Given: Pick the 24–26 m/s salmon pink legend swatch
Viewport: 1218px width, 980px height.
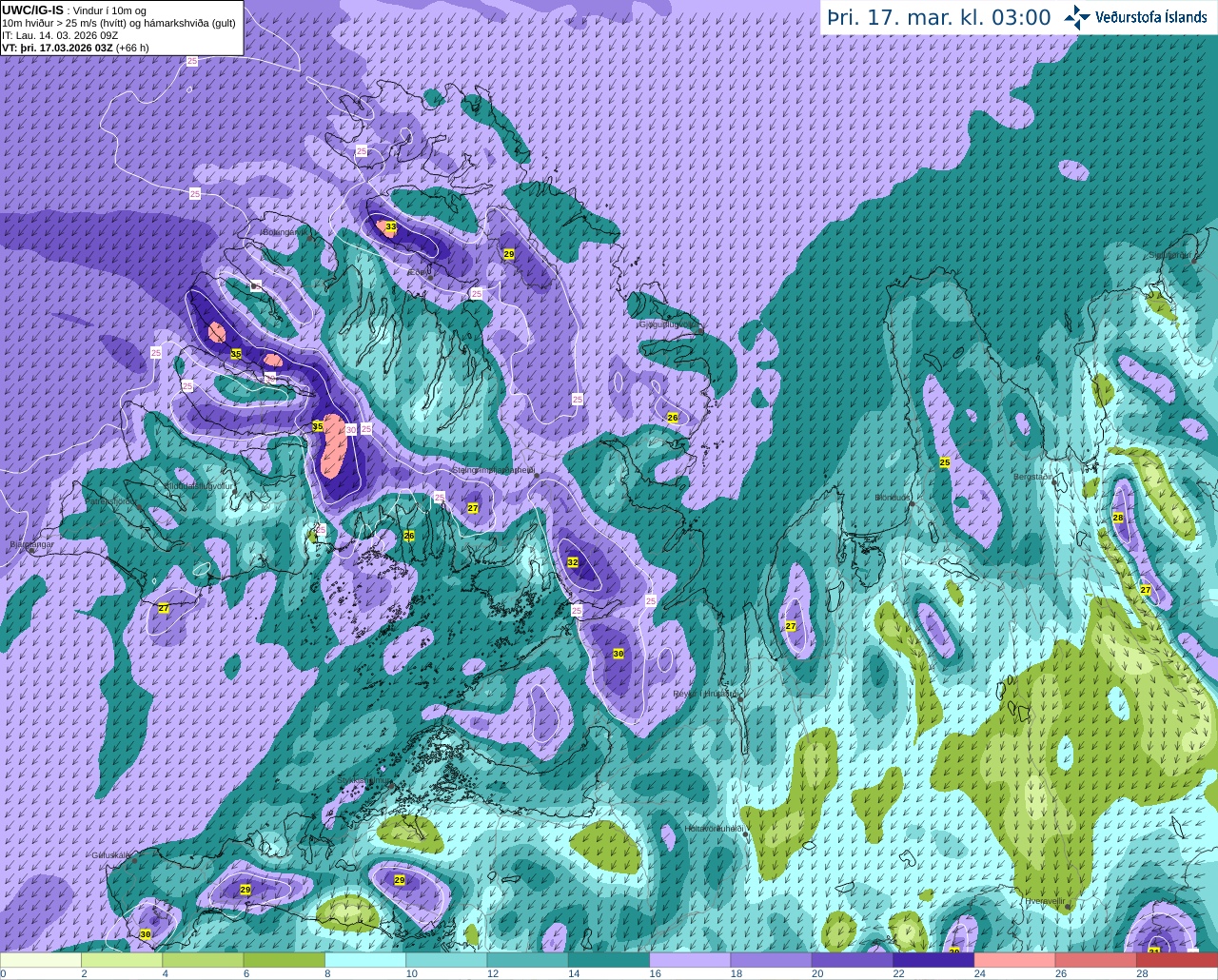Looking at the screenshot, I should point(1015,960).
